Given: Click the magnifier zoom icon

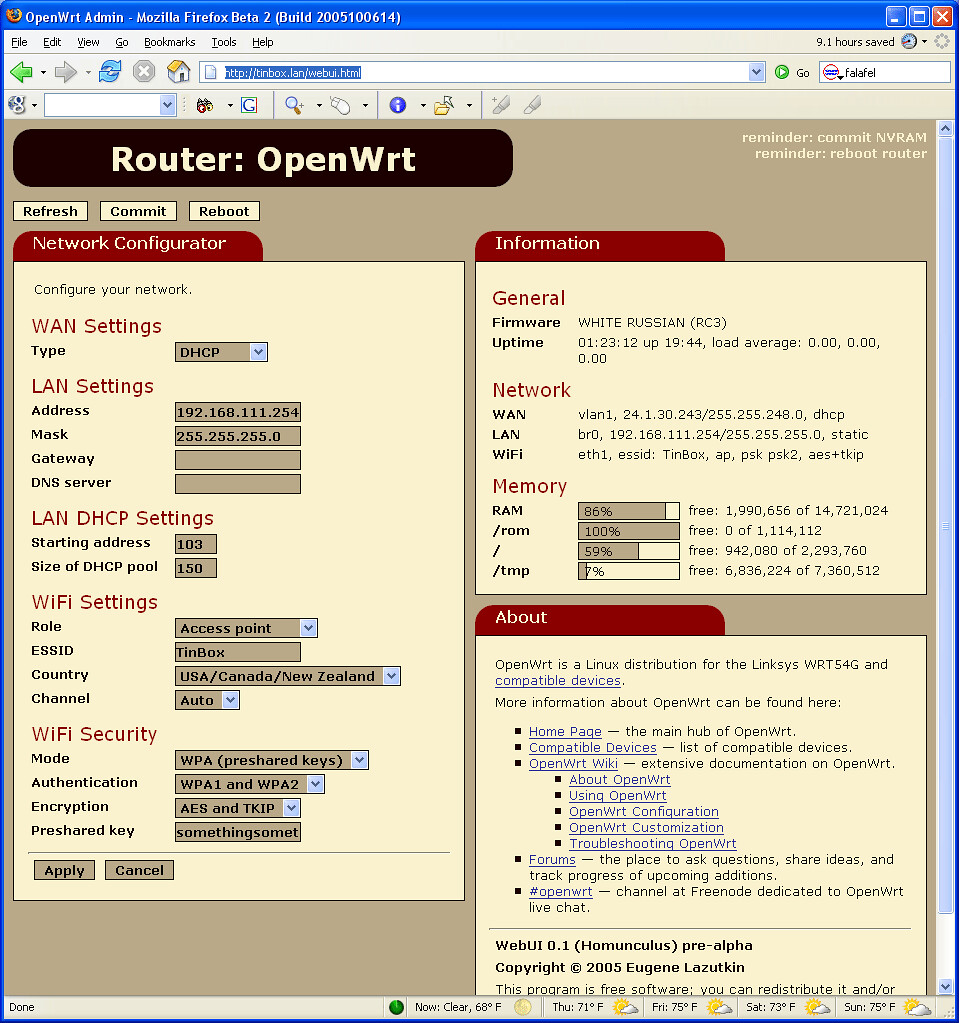Looking at the screenshot, I should 294,105.
